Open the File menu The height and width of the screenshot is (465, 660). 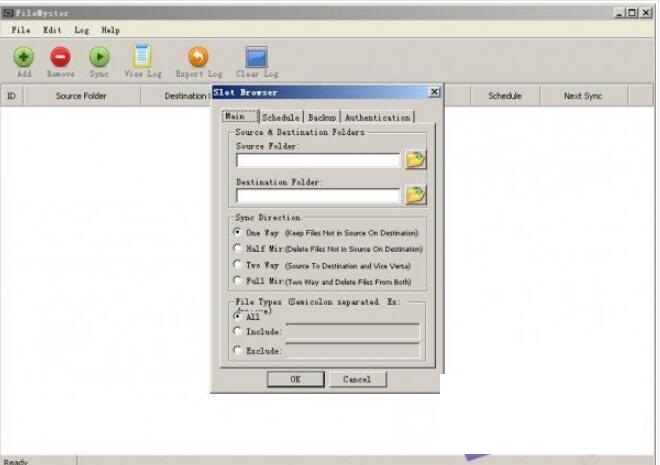tap(20, 31)
